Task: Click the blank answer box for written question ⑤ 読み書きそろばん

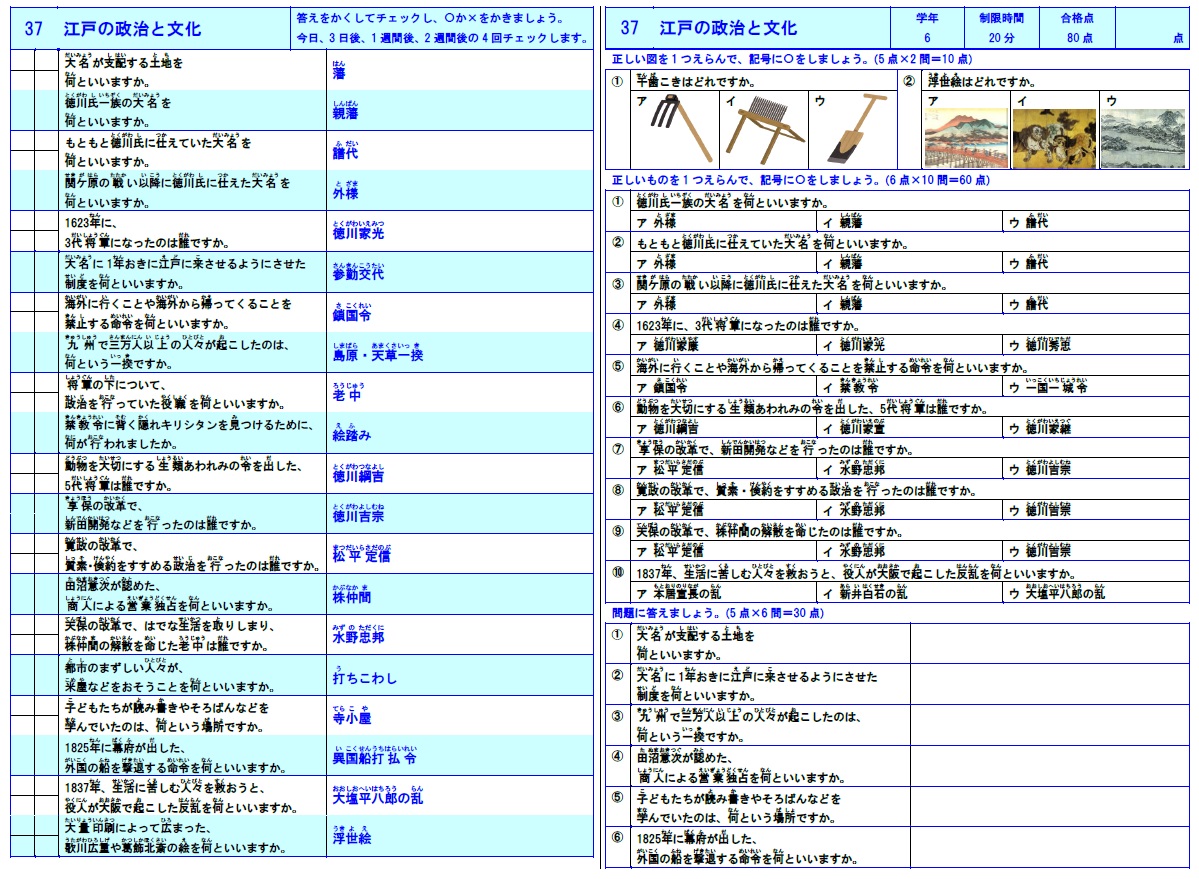Action: pyautogui.click(x=1049, y=807)
